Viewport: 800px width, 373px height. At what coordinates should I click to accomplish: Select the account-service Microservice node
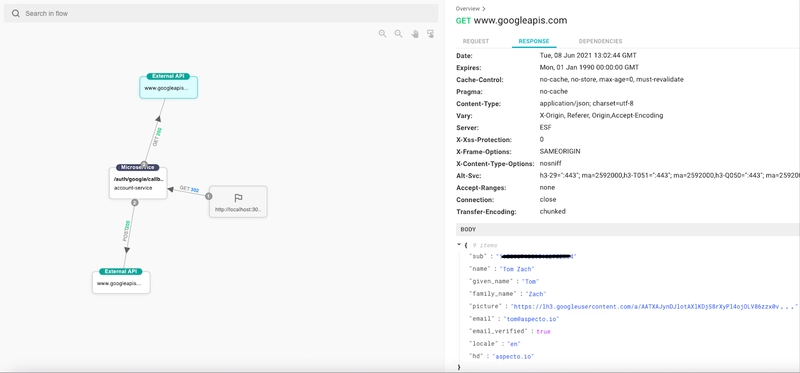pos(138,182)
